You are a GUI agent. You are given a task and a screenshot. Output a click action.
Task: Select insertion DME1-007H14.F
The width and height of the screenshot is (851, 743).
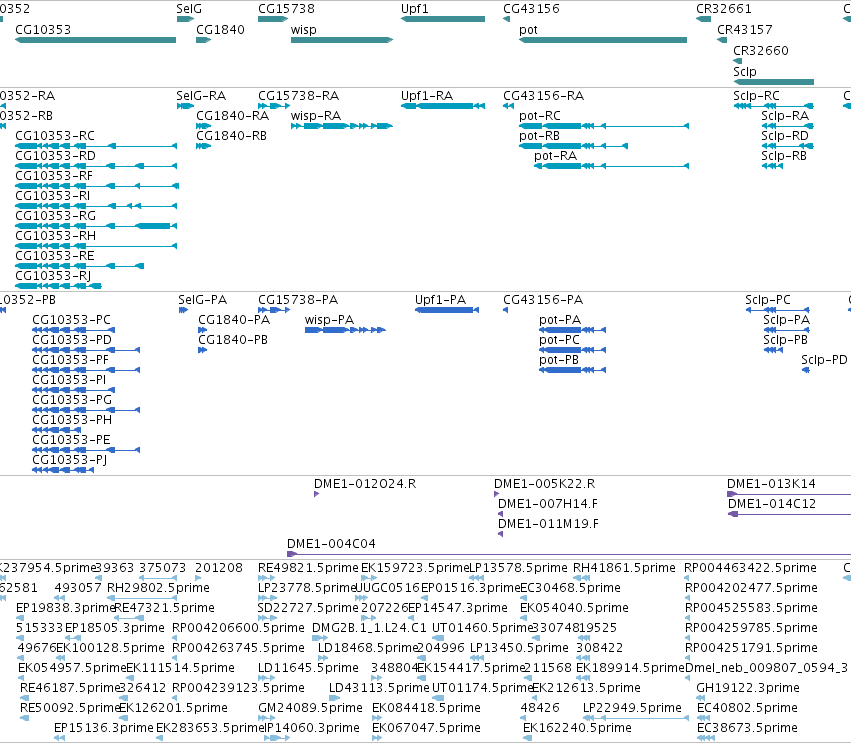click(500, 514)
